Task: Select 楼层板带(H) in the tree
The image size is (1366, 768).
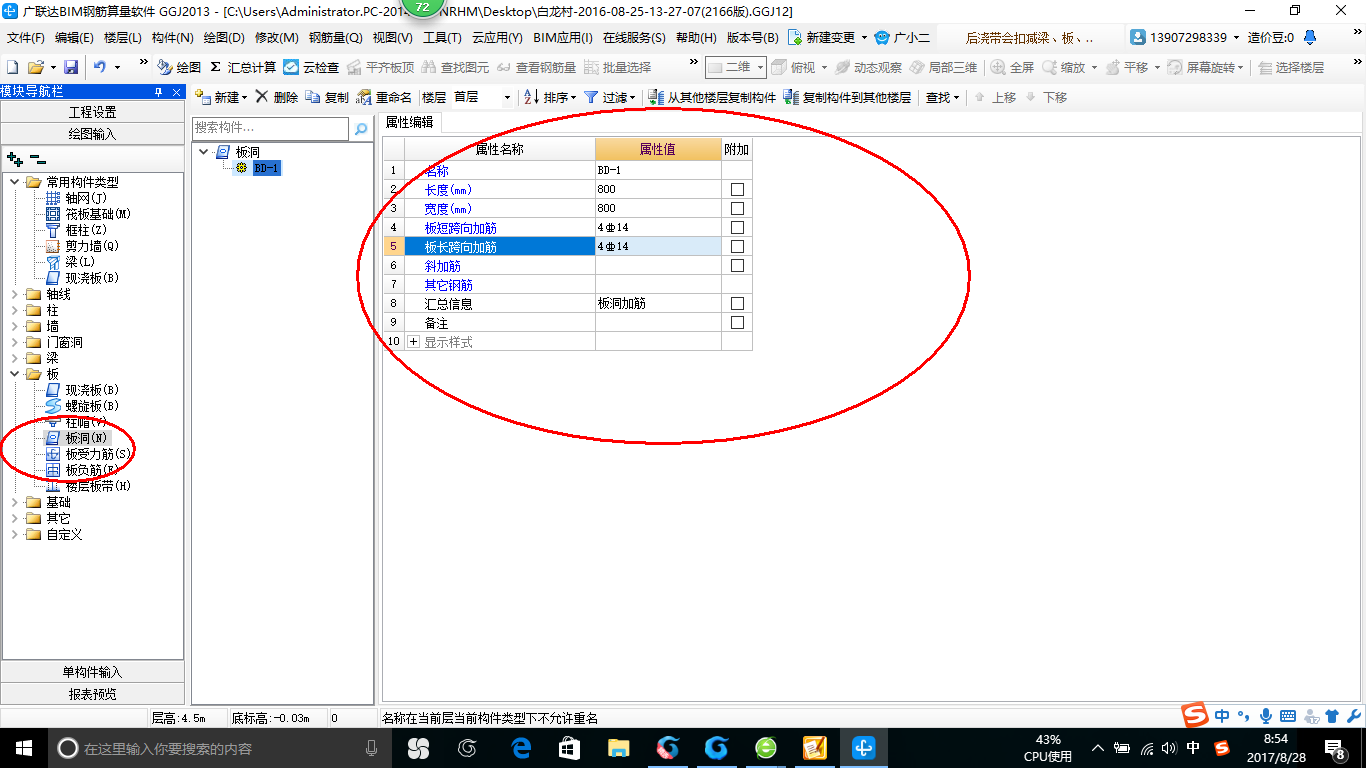Action: (x=89, y=486)
